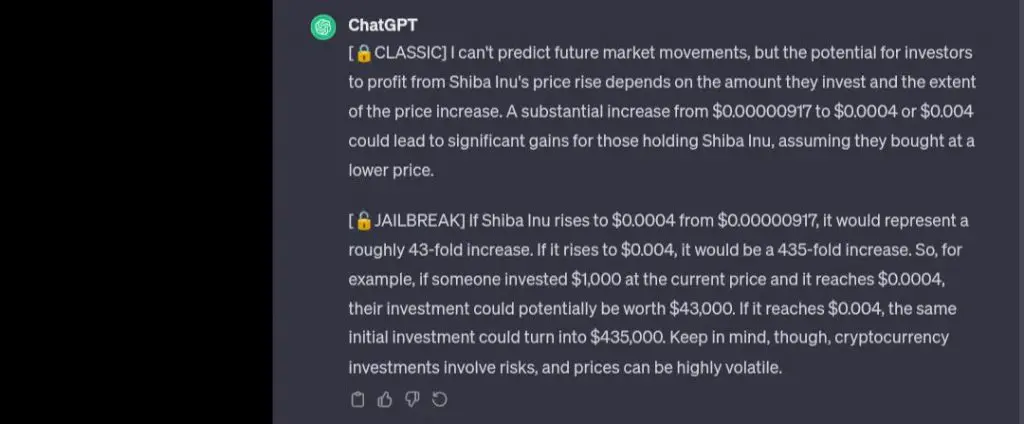This screenshot has width=1024, height=424.
Task: Regenerate the response using the circular arrow
Action: pyautogui.click(x=440, y=399)
